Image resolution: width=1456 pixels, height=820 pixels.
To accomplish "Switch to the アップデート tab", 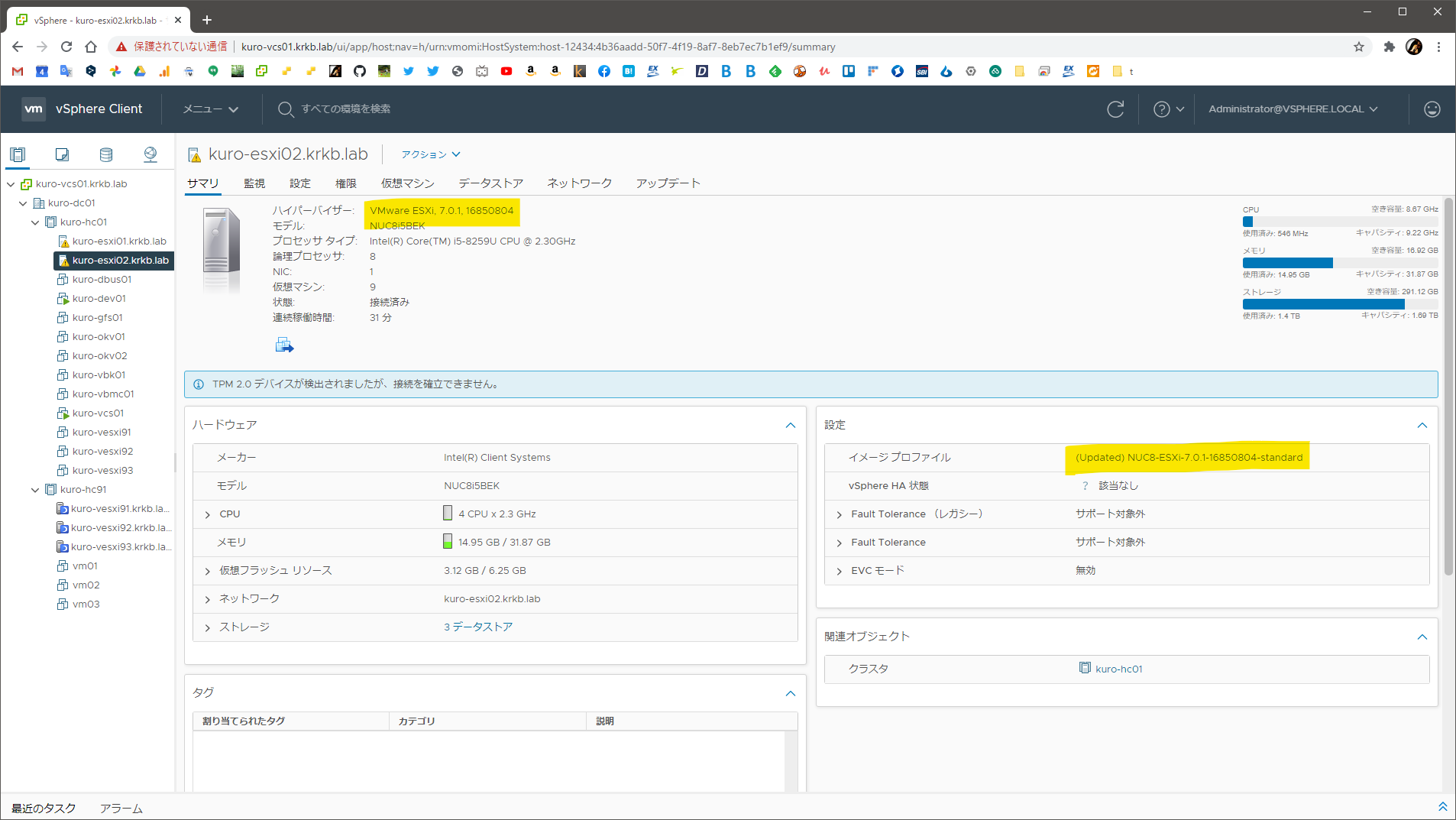I will [x=667, y=183].
